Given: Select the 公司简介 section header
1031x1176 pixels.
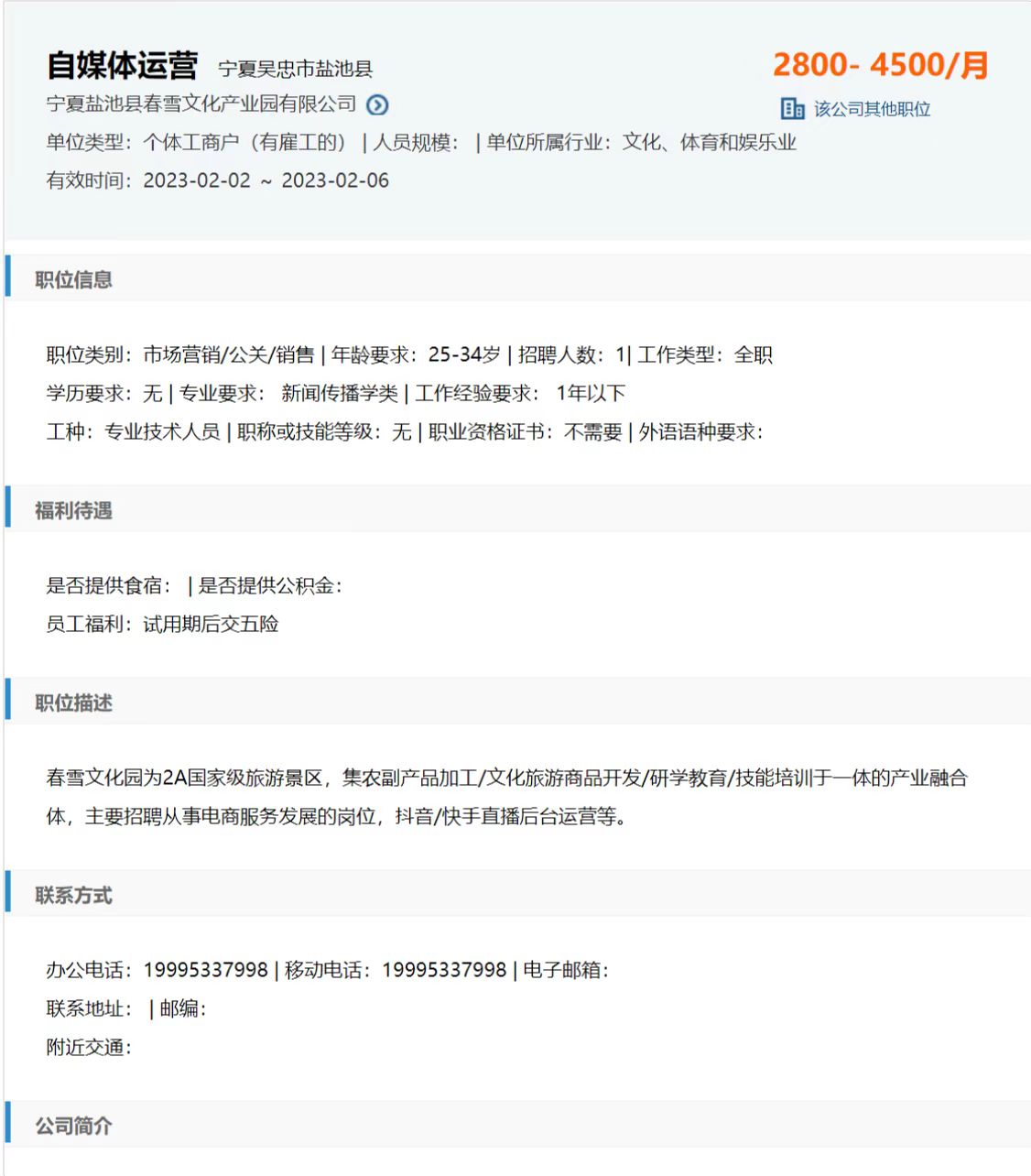Looking at the screenshot, I should coord(74,1126).
